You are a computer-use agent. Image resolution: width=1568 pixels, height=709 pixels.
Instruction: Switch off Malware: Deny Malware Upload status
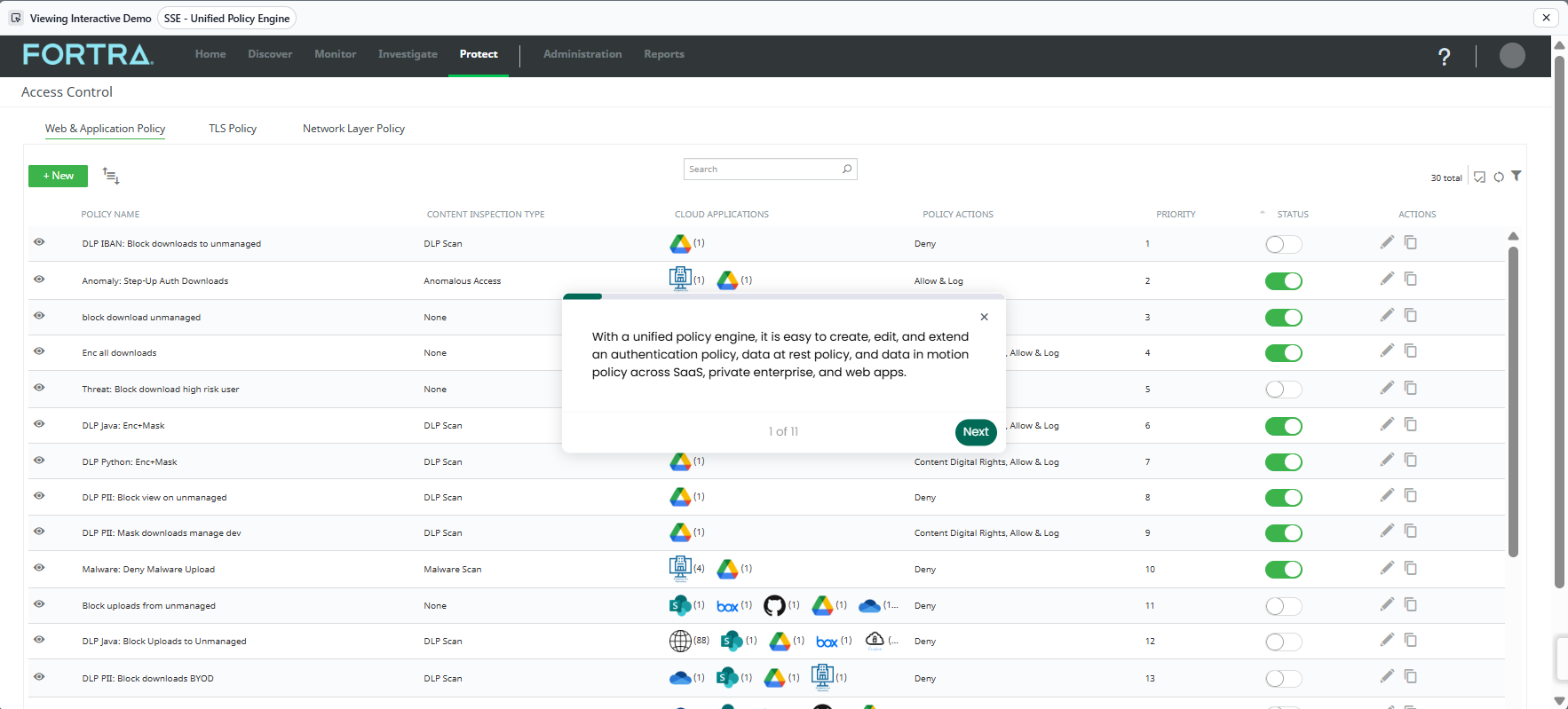click(1284, 570)
